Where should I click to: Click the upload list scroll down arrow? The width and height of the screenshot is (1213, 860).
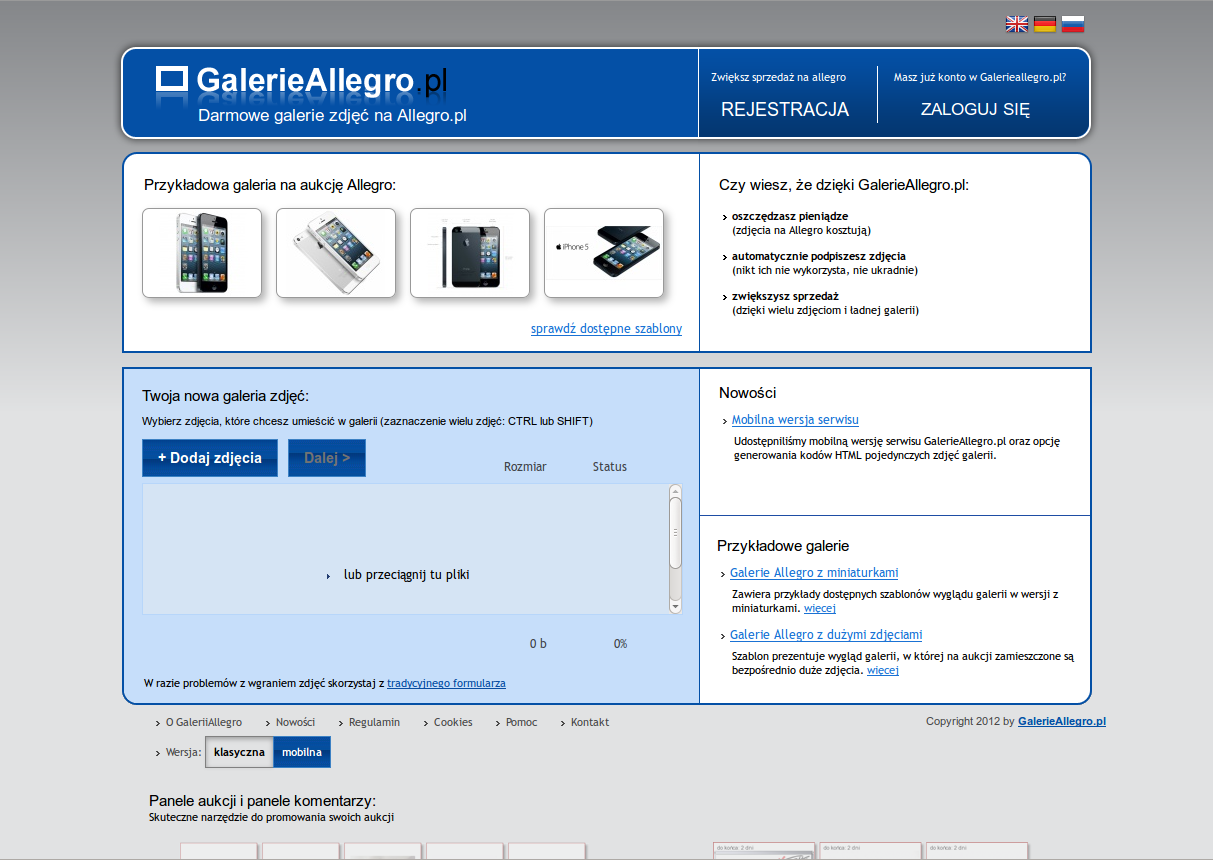[x=676, y=606]
